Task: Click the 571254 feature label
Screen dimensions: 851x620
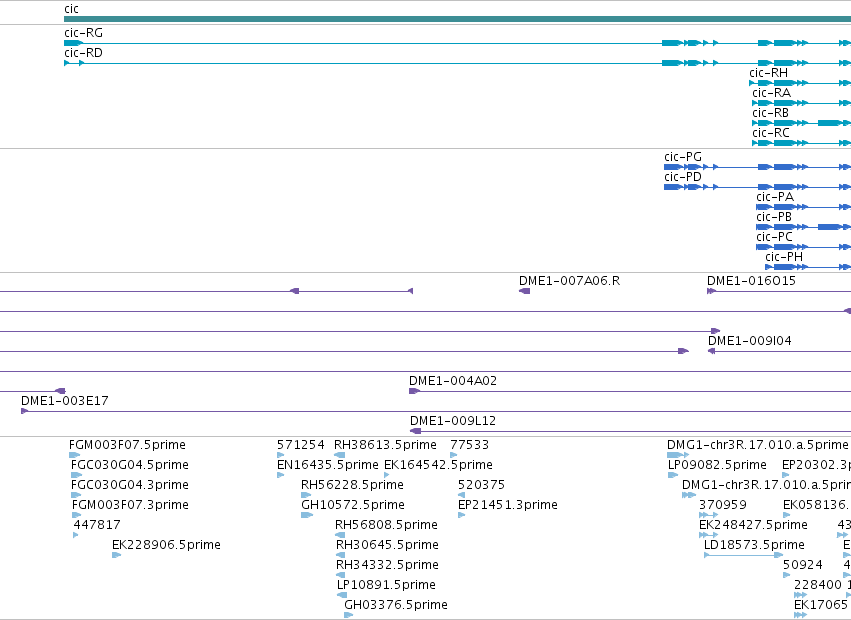Action: coord(301,445)
